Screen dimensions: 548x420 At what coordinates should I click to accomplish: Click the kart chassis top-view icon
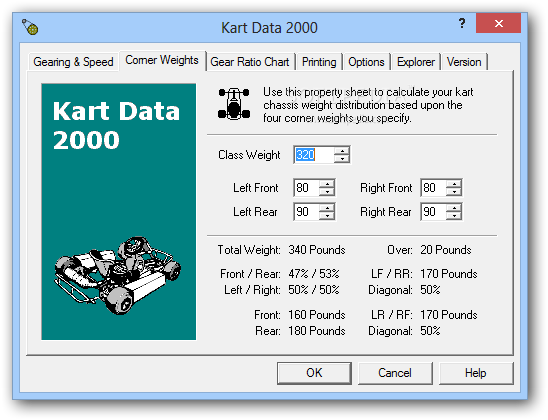234,104
